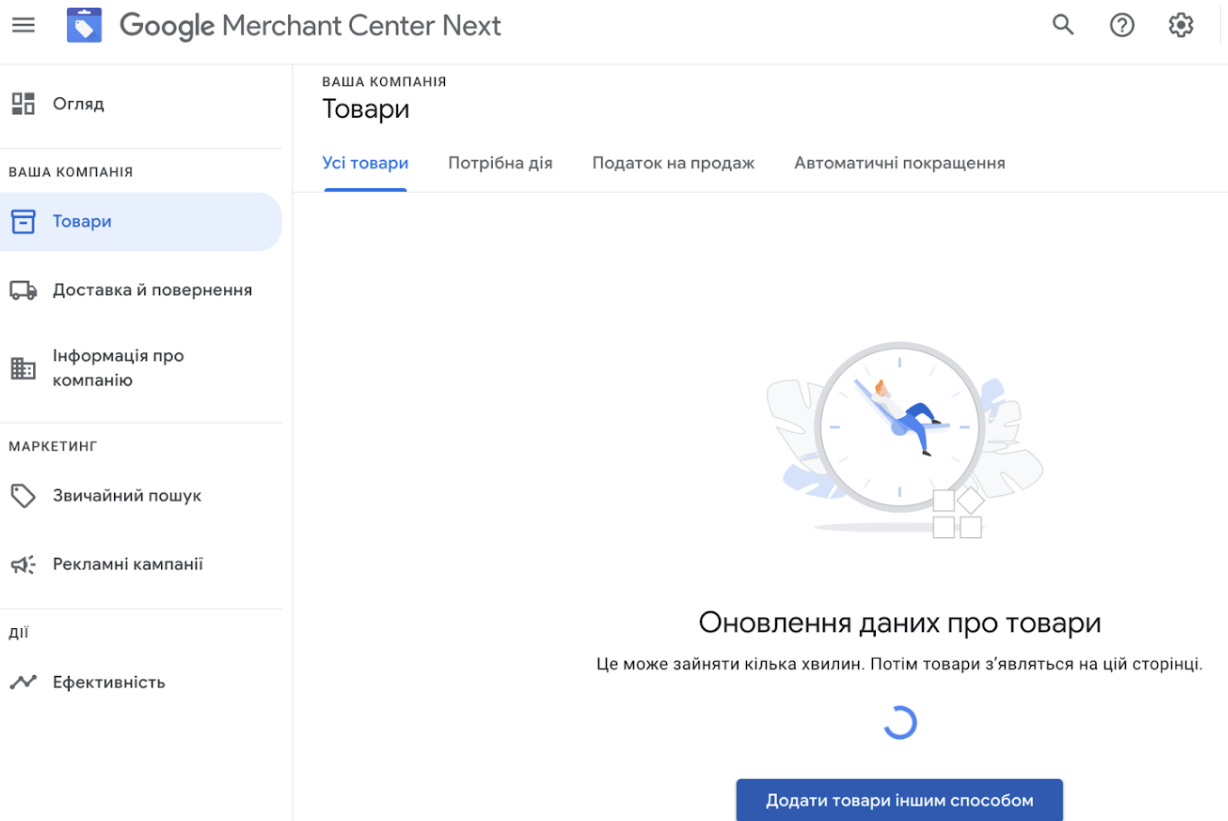Open settings with the gear icon

click(1180, 24)
